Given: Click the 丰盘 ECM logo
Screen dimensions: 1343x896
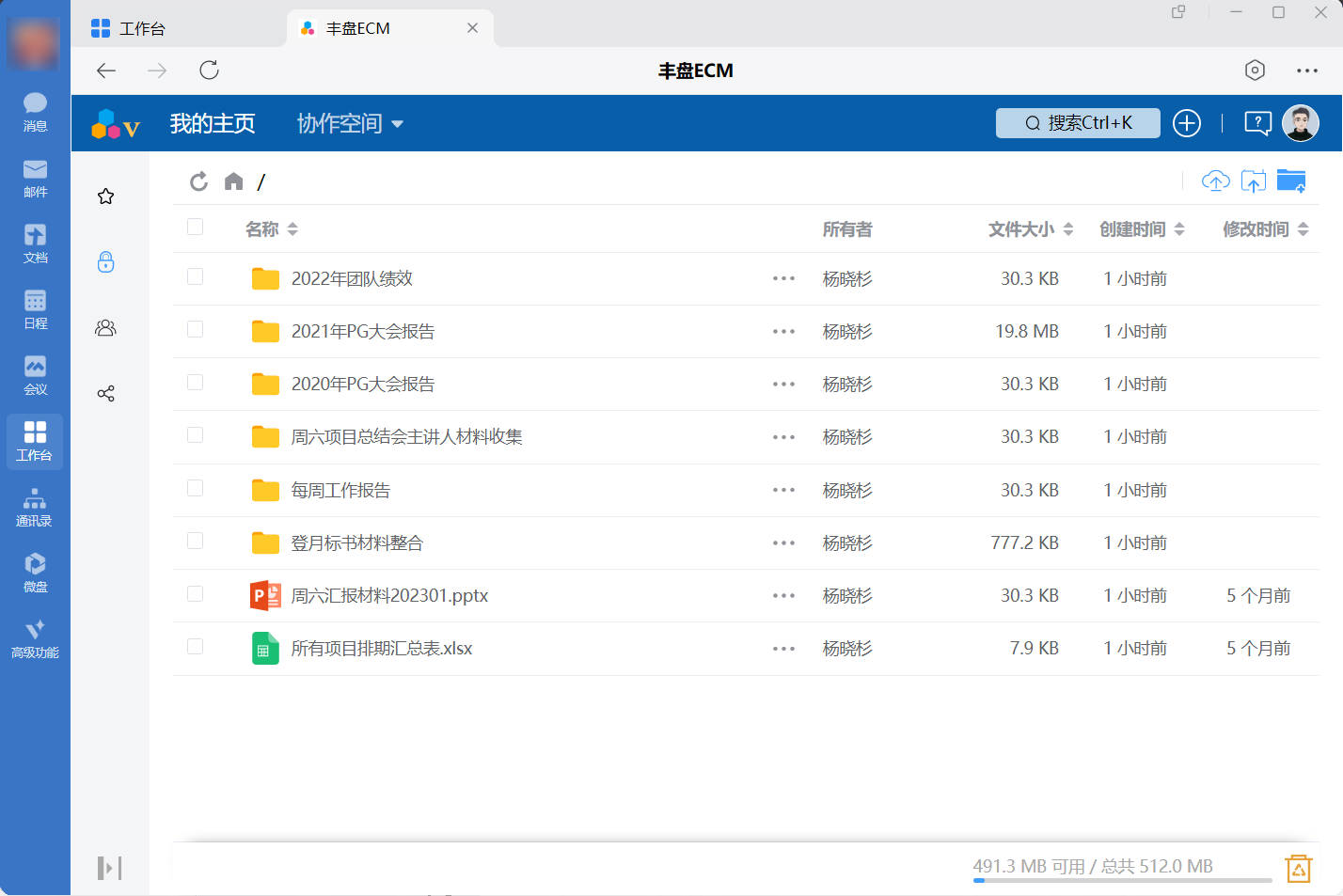Looking at the screenshot, I should click(116, 124).
